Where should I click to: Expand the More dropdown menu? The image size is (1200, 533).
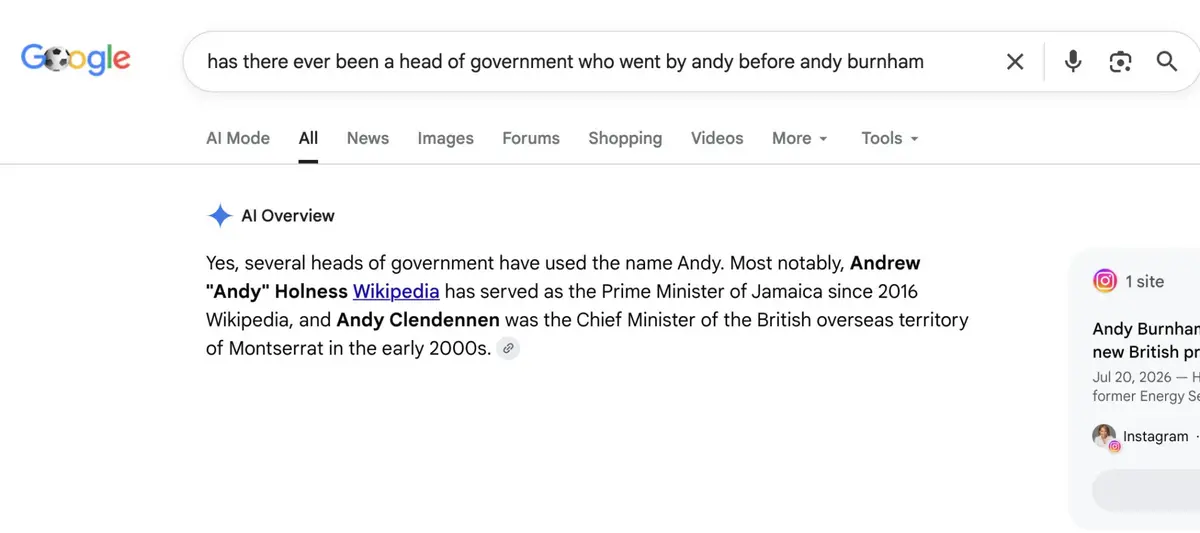[x=800, y=138]
